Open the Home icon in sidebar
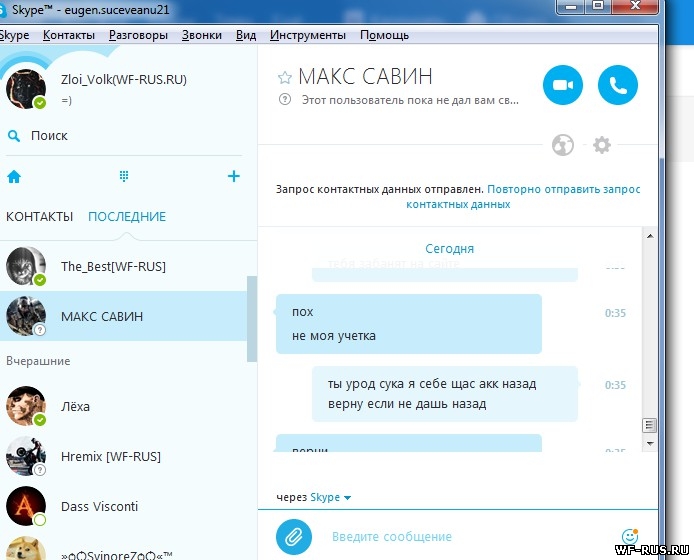This screenshot has width=694, height=560. [x=14, y=177]
